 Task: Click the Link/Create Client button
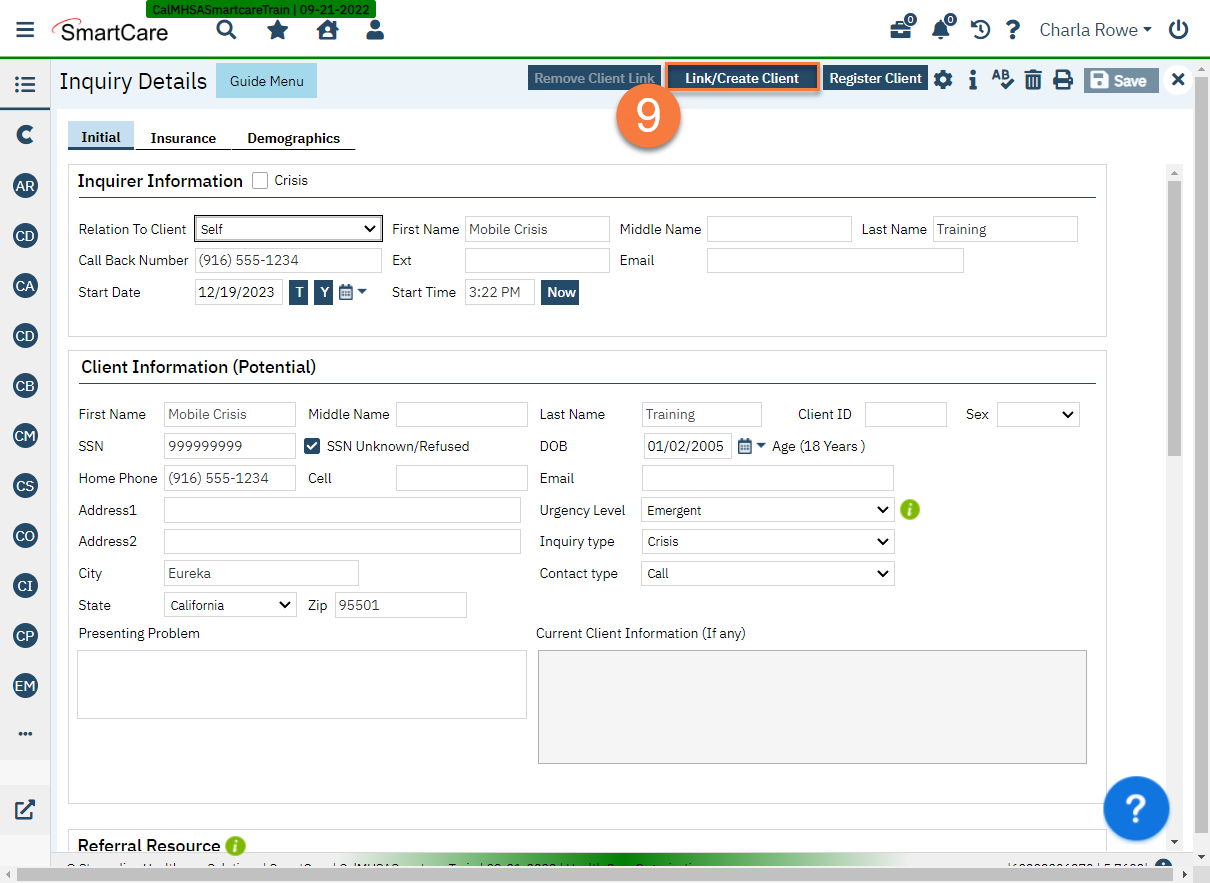742,77
